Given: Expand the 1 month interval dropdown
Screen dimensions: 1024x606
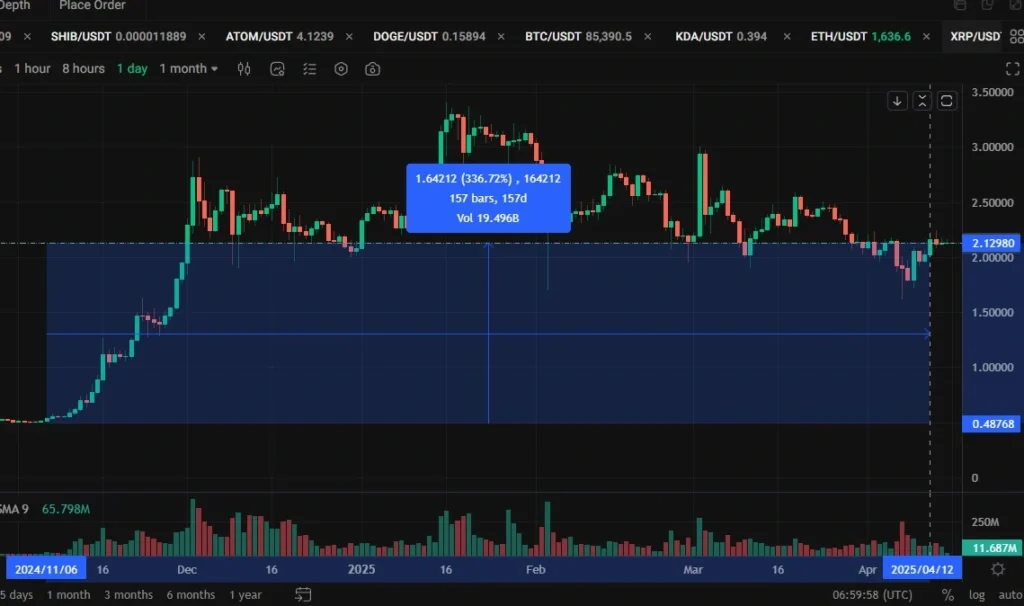Looking at the screenshot, I should [x=189, y=69].
